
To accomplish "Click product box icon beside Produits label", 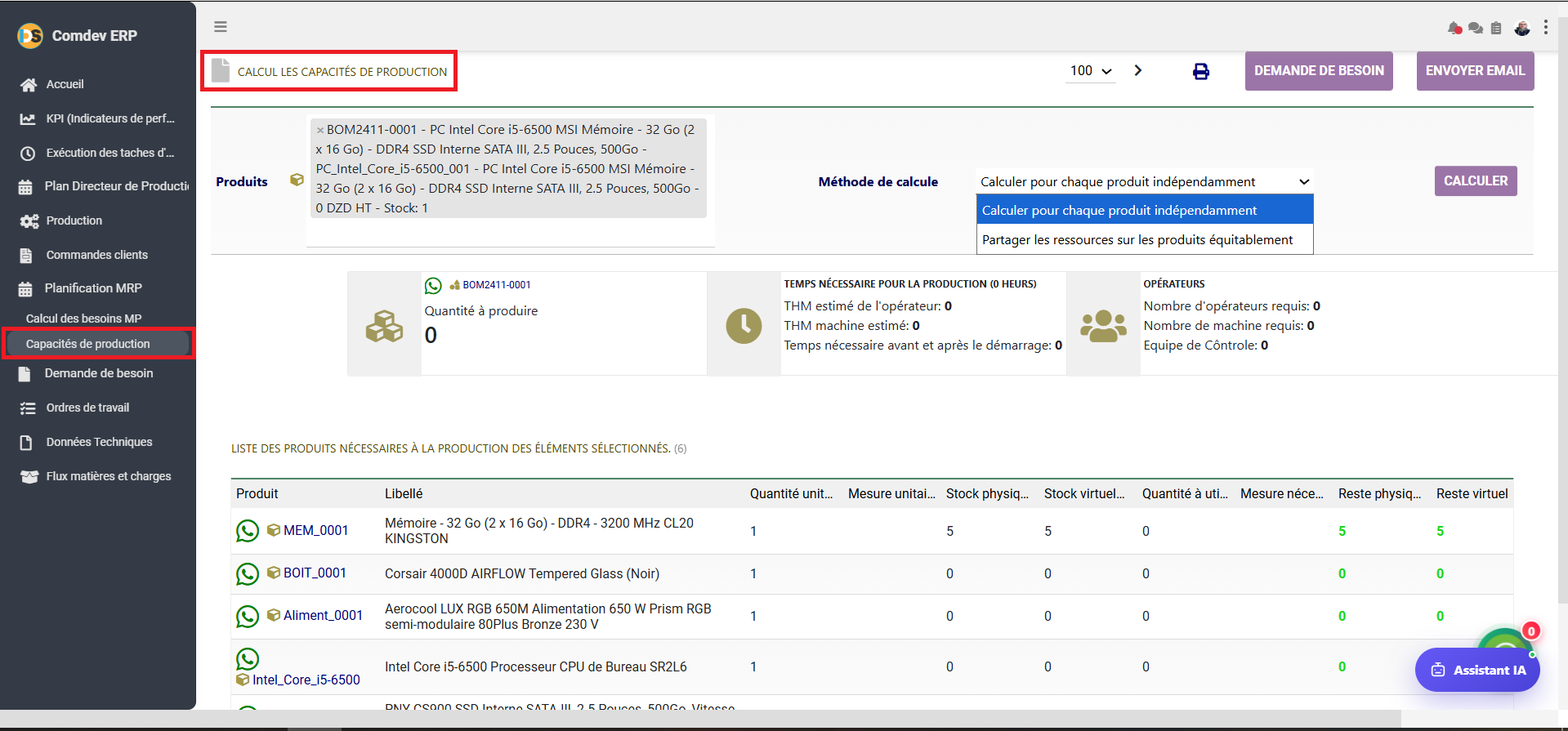I will [297, 180].
